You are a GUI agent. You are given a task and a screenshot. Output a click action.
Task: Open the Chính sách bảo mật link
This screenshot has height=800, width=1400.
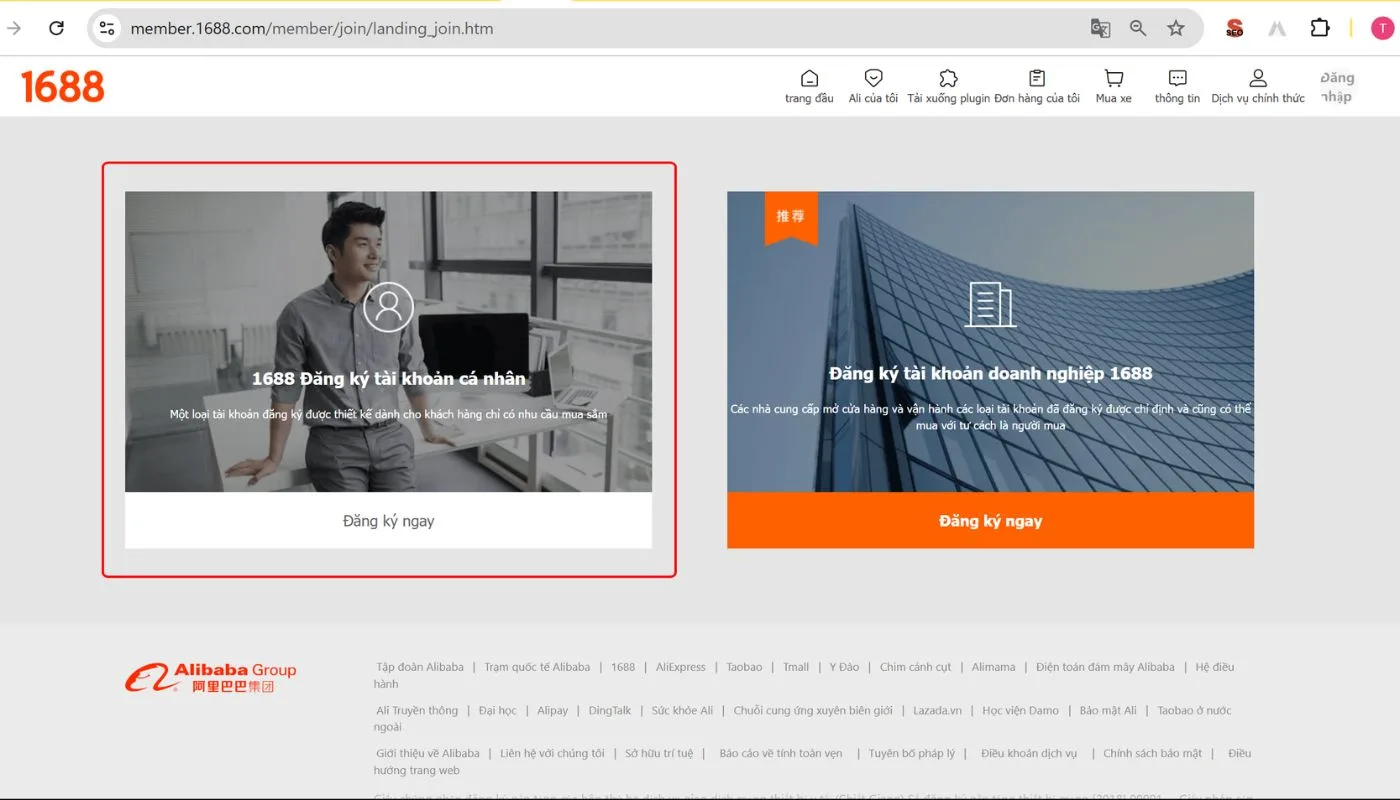(1153, 753)
